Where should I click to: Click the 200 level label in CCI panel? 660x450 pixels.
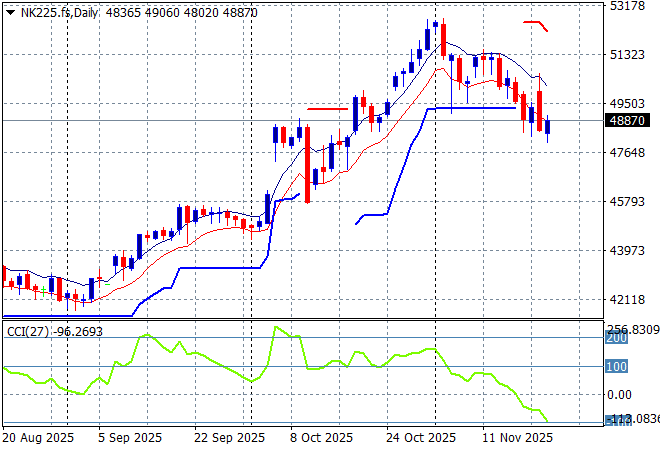[616, 339]
